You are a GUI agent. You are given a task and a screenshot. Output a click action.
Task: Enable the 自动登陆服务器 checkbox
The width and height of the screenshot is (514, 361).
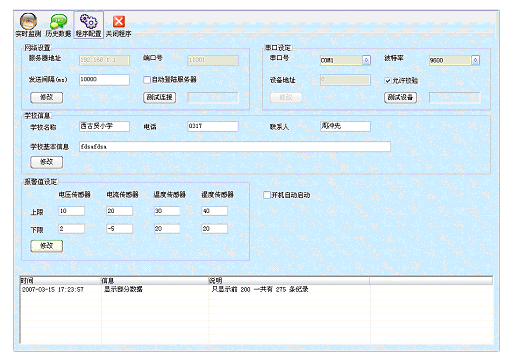click(x=147, y=80)
